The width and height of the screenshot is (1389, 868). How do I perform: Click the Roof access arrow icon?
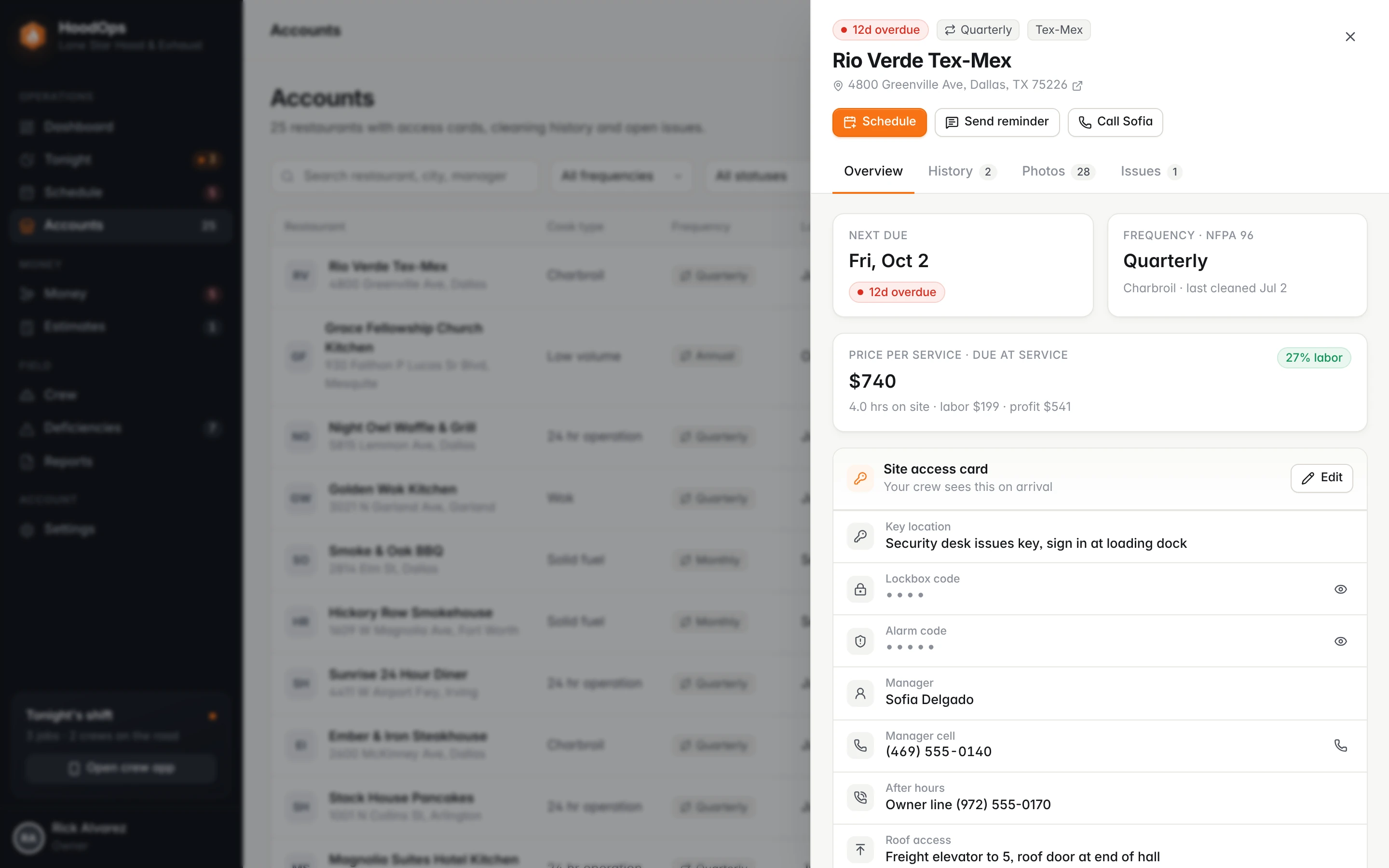point(860,849)
